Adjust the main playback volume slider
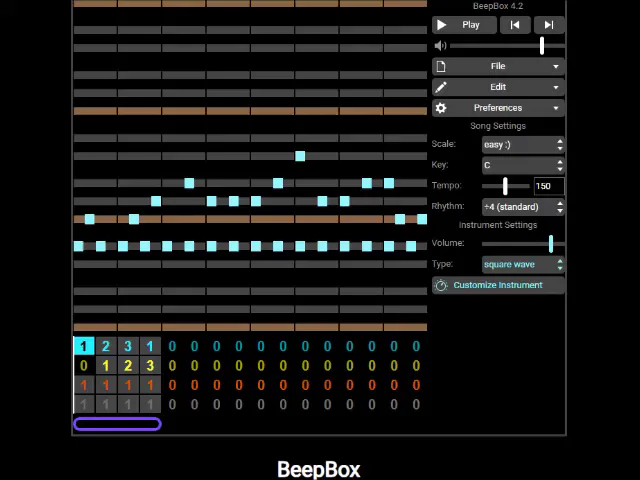 pos(507,46)
